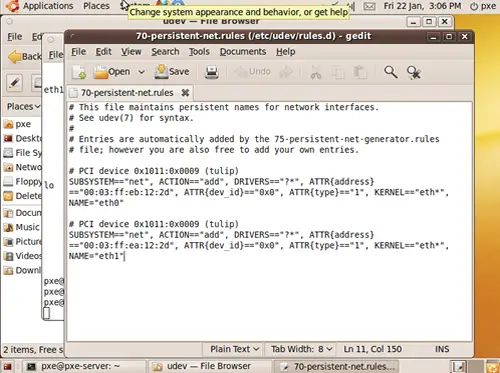This screenshot has width=500, height=373.
Task: Go Back in the File Browser window
Action: pyautogui.click(x=24, y=57)
